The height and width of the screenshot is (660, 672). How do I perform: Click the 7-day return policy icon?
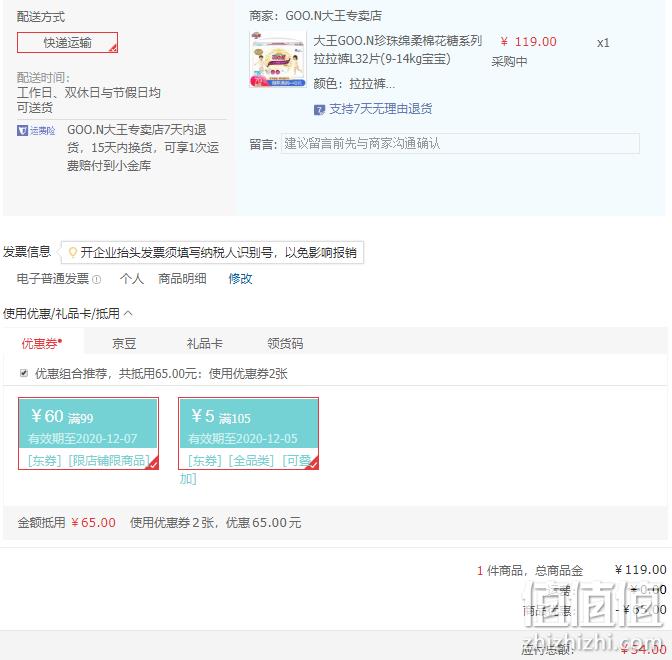pyautogui.click(x=319, y=110)
